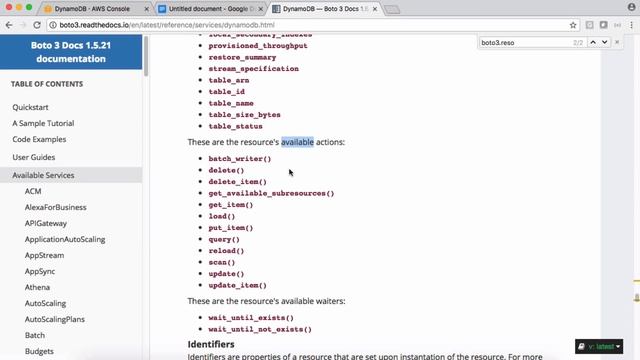Image resolution: width=640 pixels, height=360 pixels.
Task: Open the wait_until_exists() waiter link
Action: point(251,318)
